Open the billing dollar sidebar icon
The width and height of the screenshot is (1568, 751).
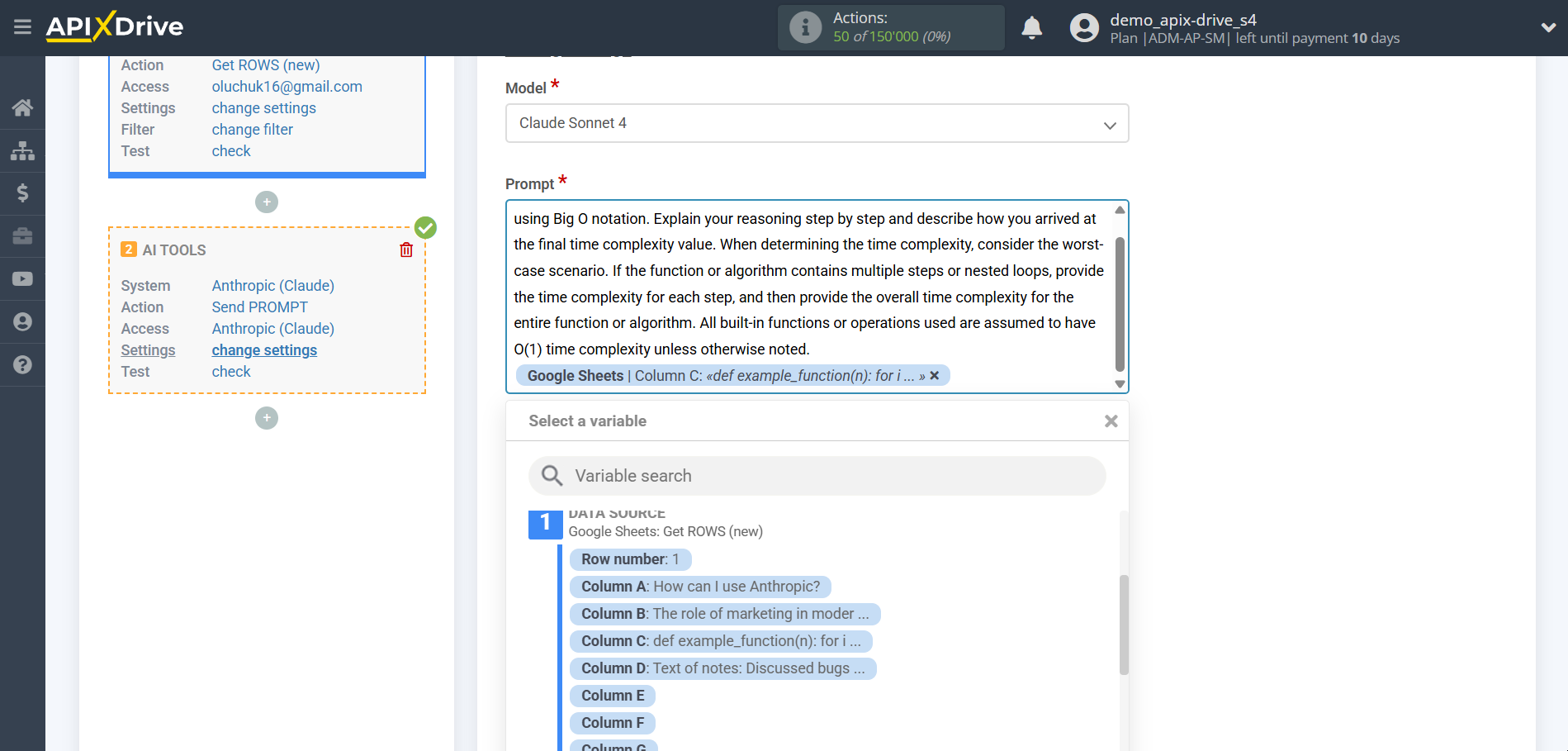[x=22, y=193]
